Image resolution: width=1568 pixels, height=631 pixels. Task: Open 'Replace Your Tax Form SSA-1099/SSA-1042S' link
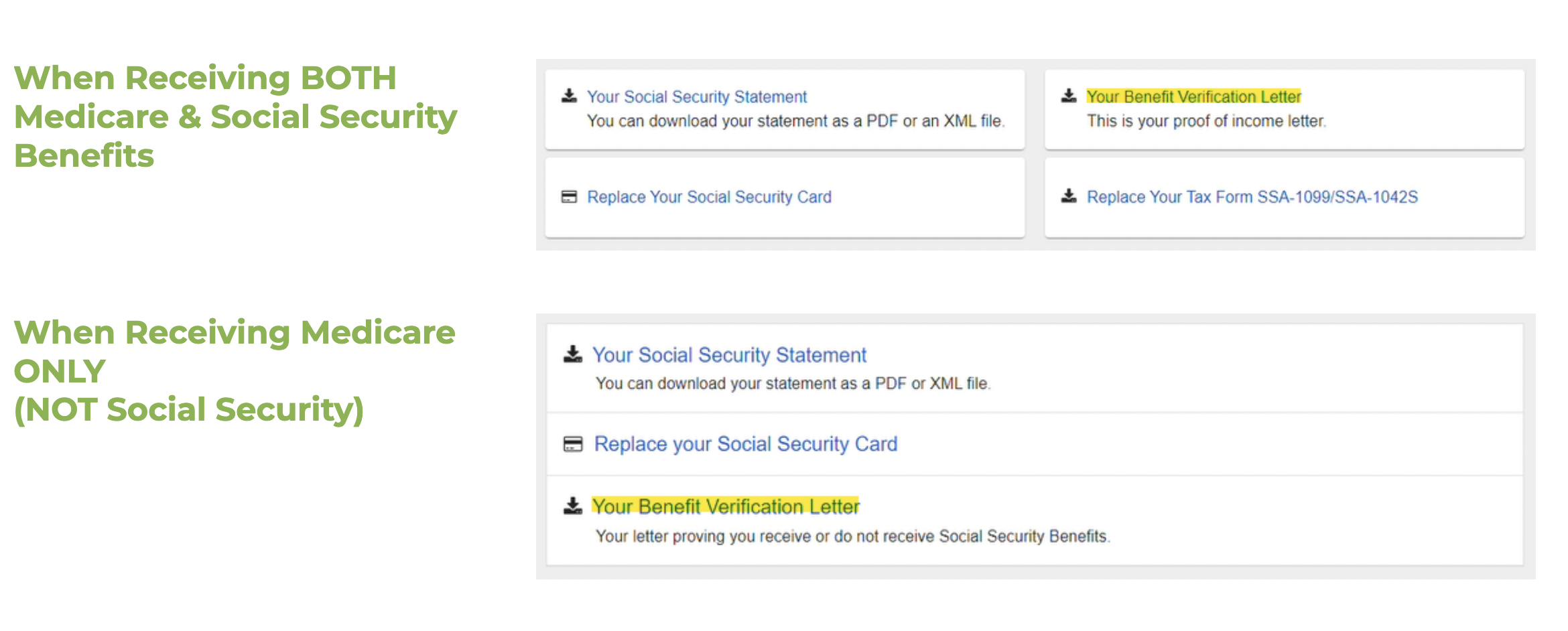[x=1252, y=197]
